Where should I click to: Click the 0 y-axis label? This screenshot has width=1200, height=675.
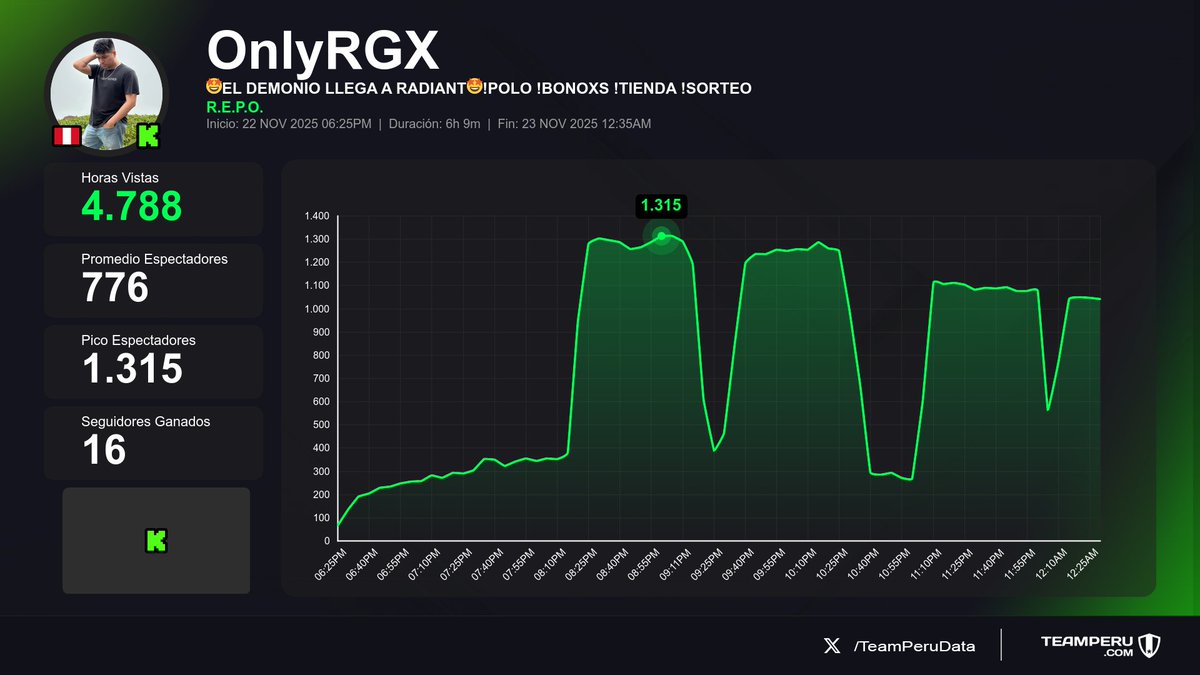(326, 541)
